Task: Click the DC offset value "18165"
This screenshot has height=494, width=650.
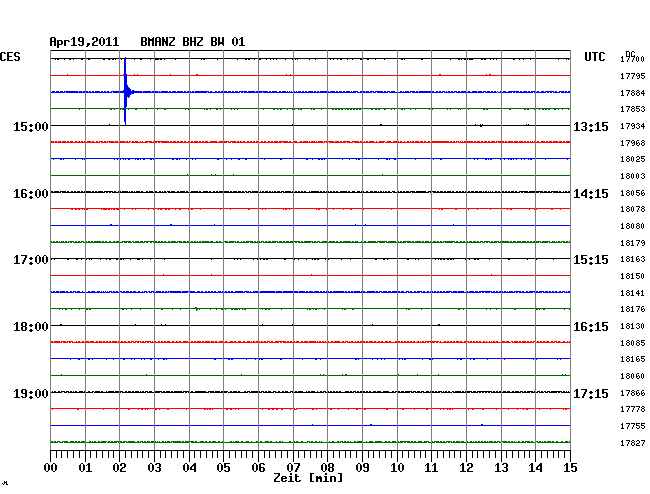Action: pyautogui.click(x=633, y=359)
